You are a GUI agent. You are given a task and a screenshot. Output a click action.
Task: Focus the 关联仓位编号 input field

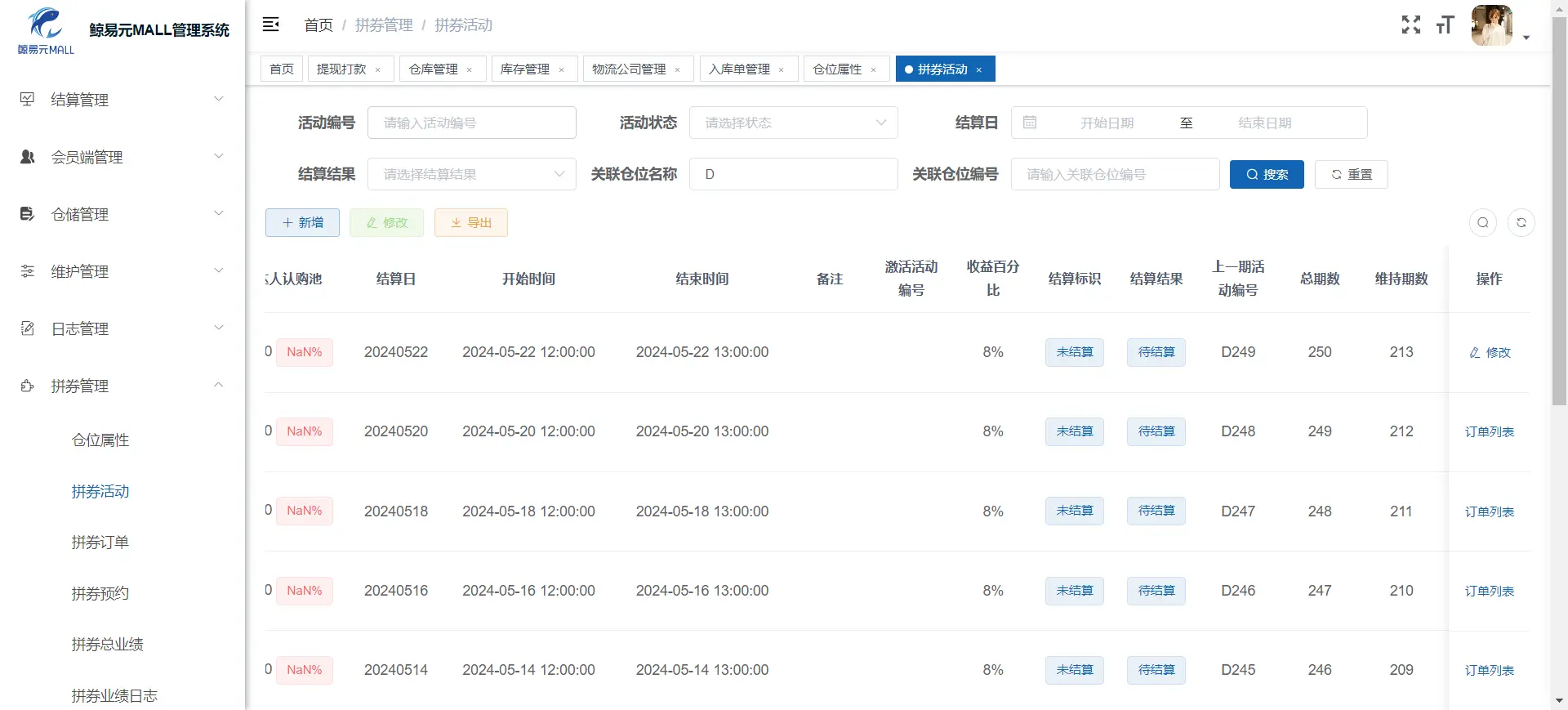(1116, 174)
